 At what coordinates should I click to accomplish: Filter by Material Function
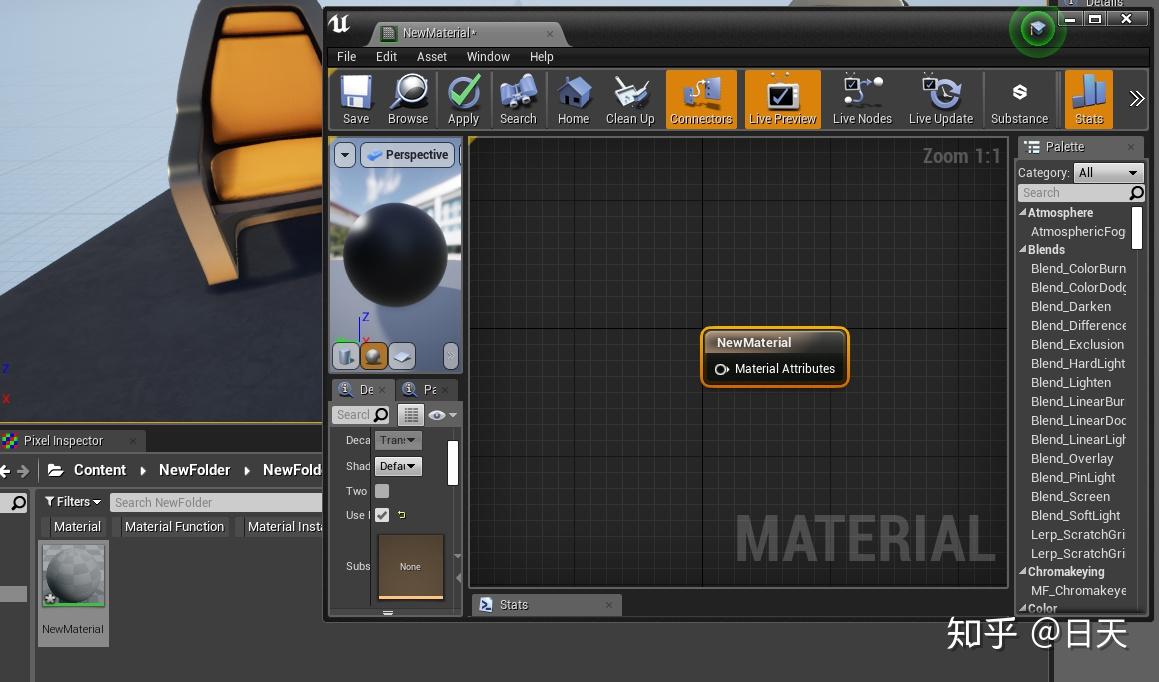tap(174, 526)
